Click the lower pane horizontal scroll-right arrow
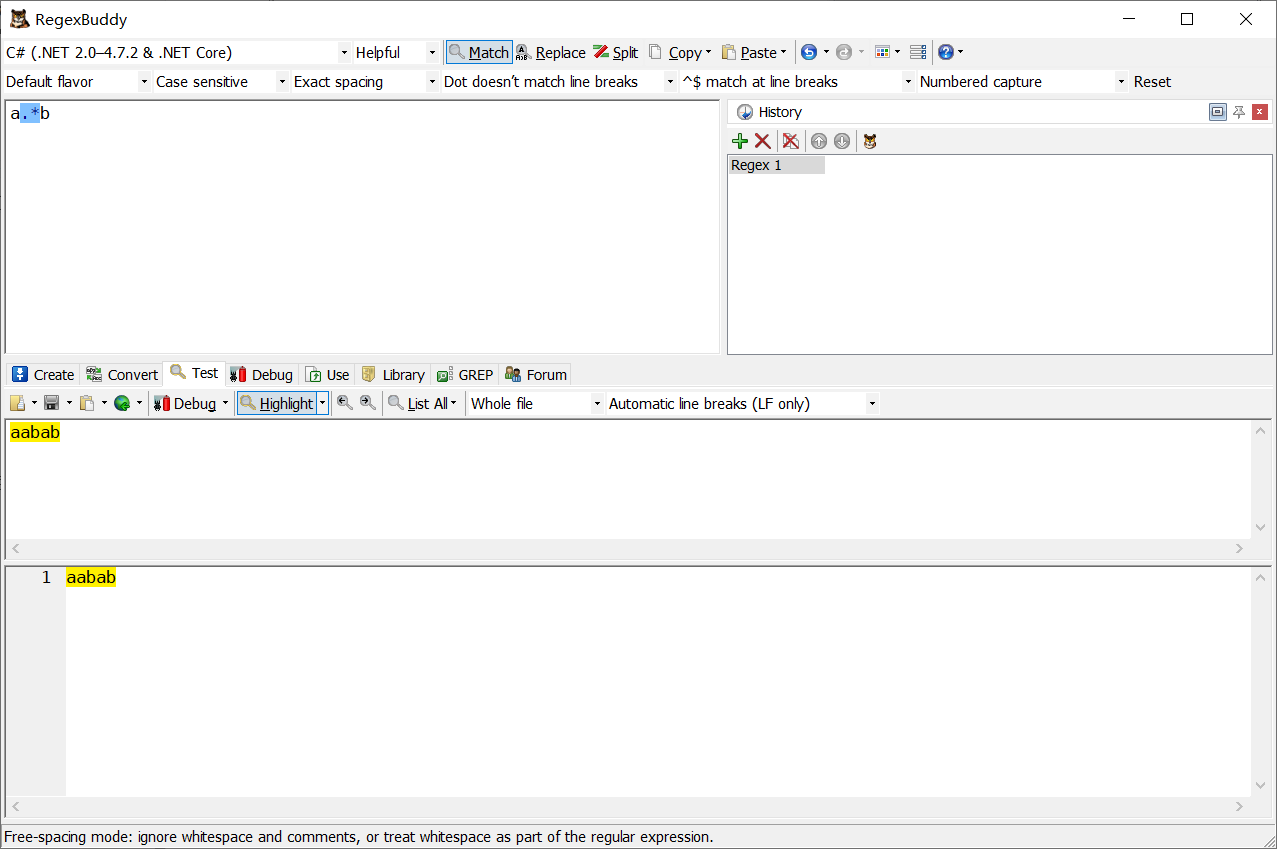Viewport: 1277px width, 849px height. click(x=1240, y=806)
